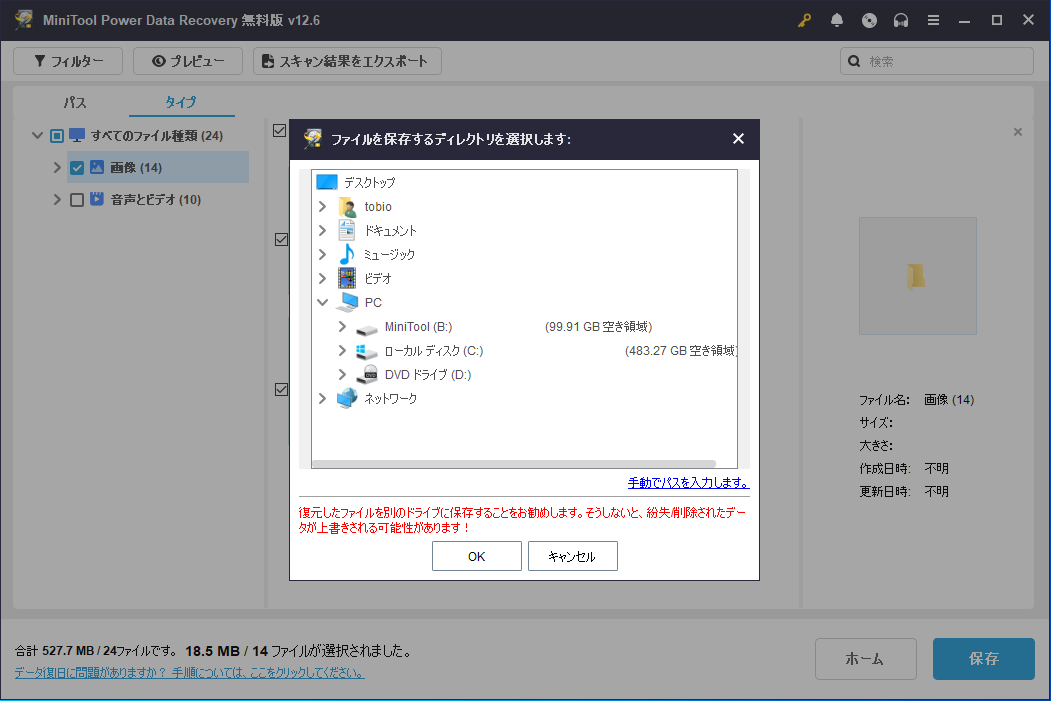Click the ミュージック music note icon
1051x701 pixels.
tap(347, 255)
